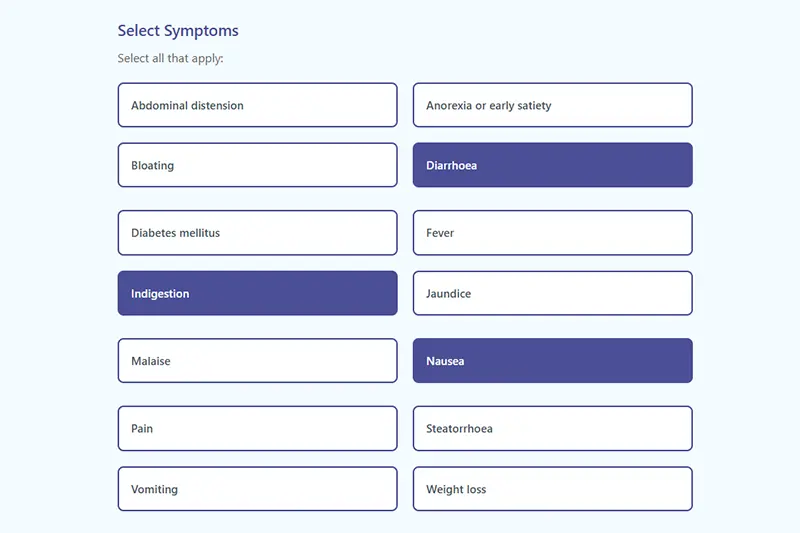Select Malaise from symptom list
800x533 pixels.
click(257, 361)
